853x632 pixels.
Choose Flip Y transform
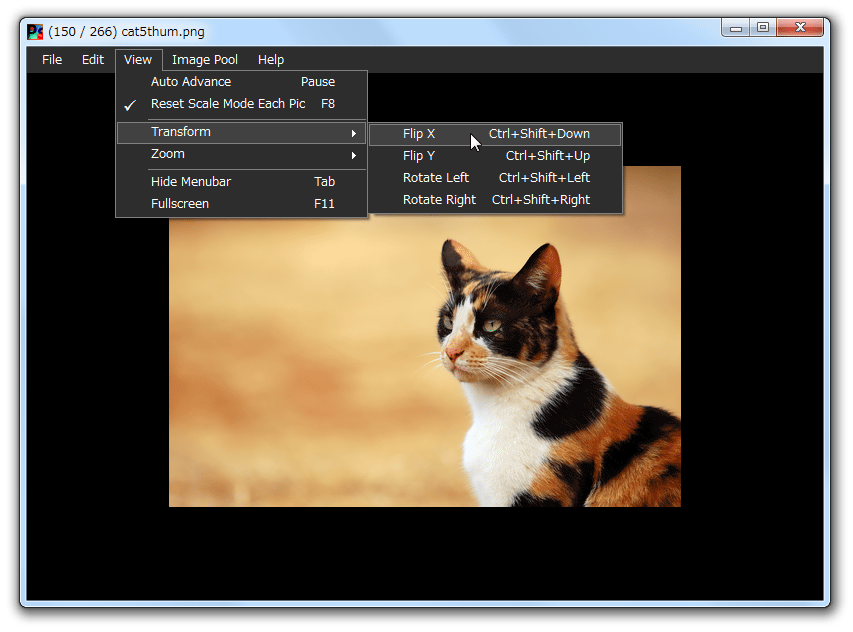tap(495, 156)
